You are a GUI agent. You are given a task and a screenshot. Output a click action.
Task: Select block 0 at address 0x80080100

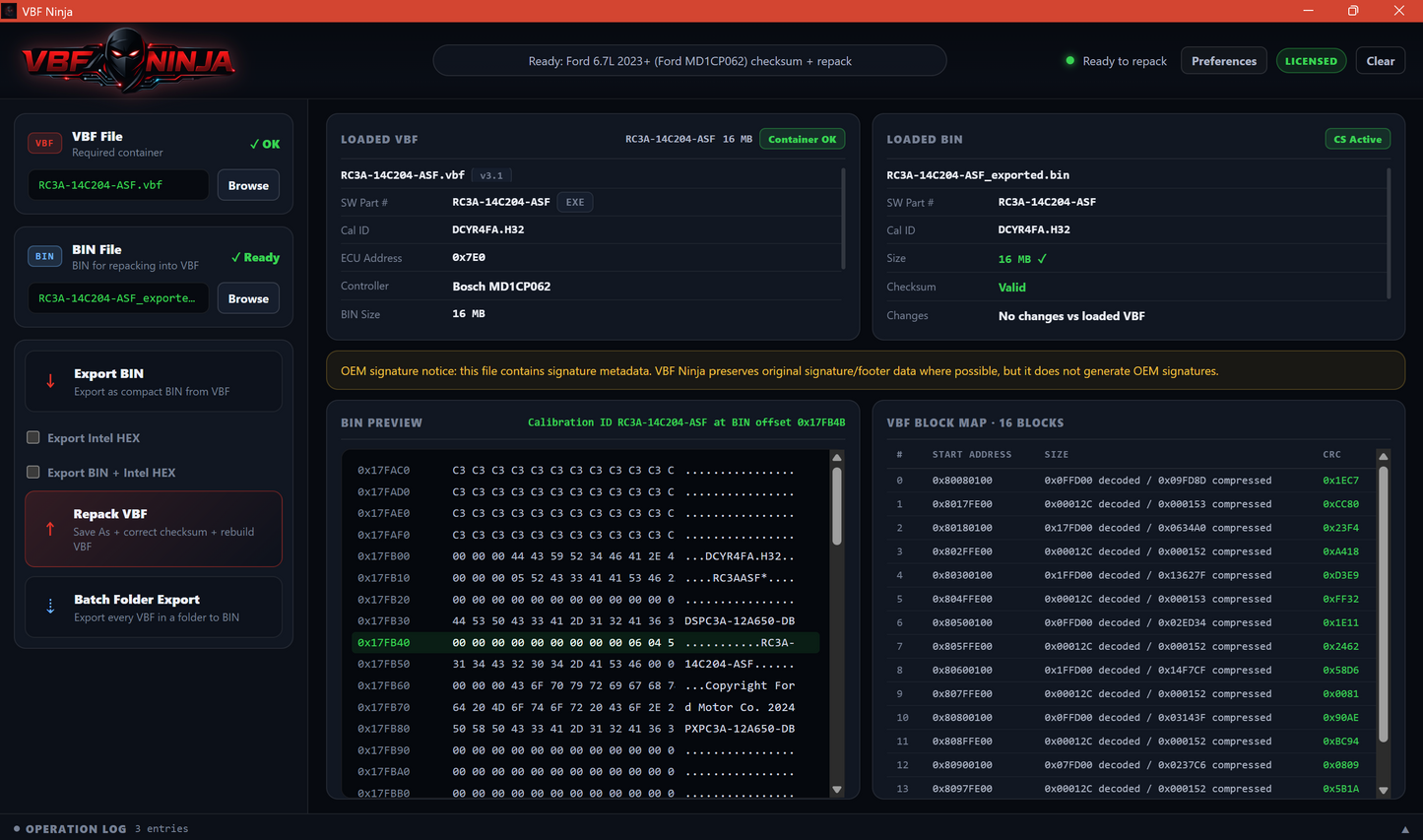[x=1131, y=481]
